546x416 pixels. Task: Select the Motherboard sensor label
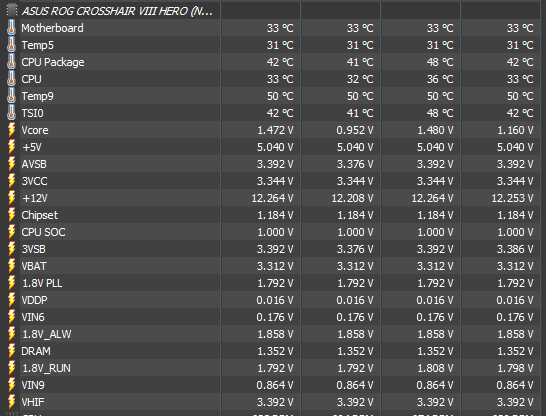[x=53, y=28]
